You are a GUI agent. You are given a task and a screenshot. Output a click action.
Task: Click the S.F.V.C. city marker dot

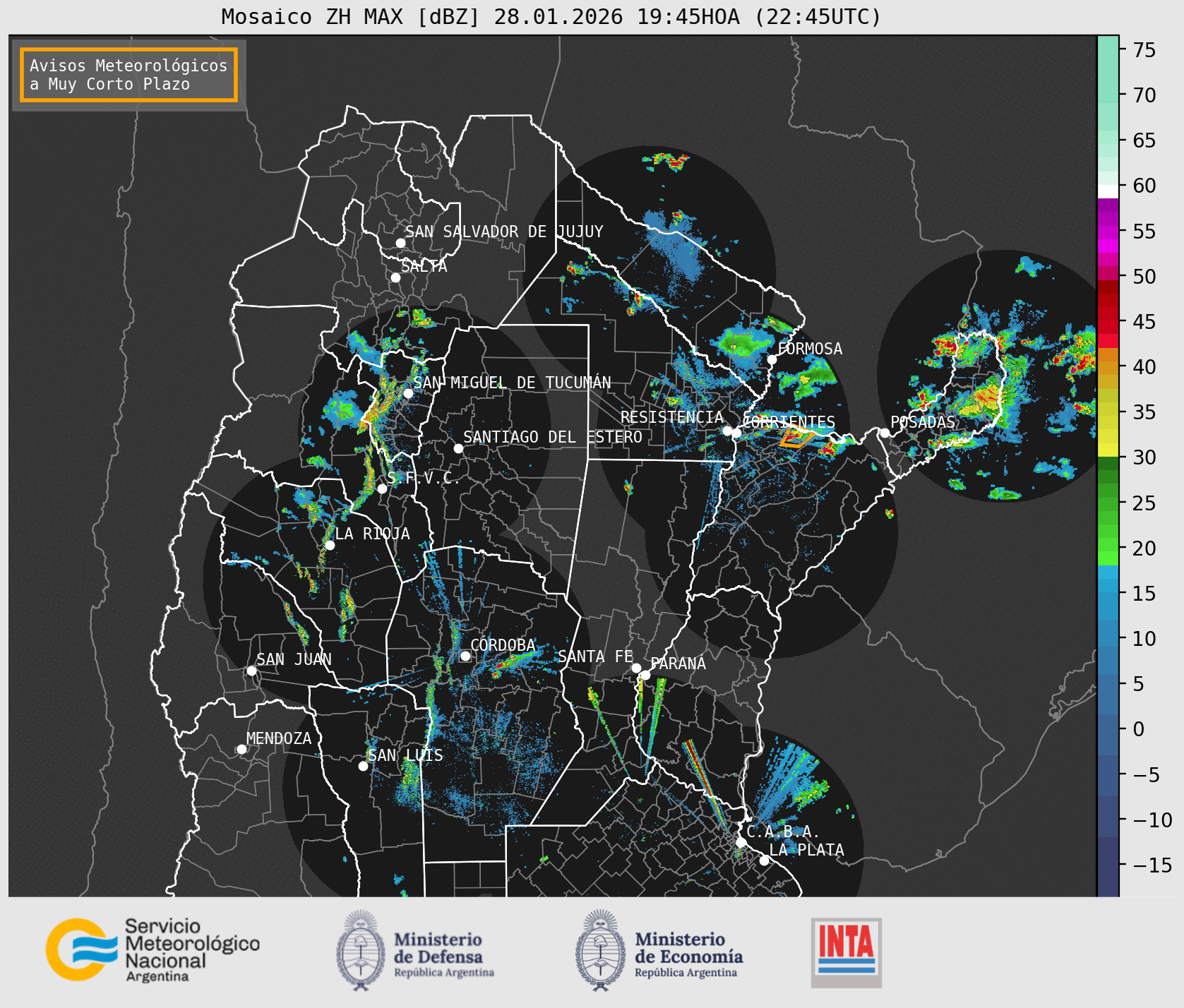tap(382, 488)
